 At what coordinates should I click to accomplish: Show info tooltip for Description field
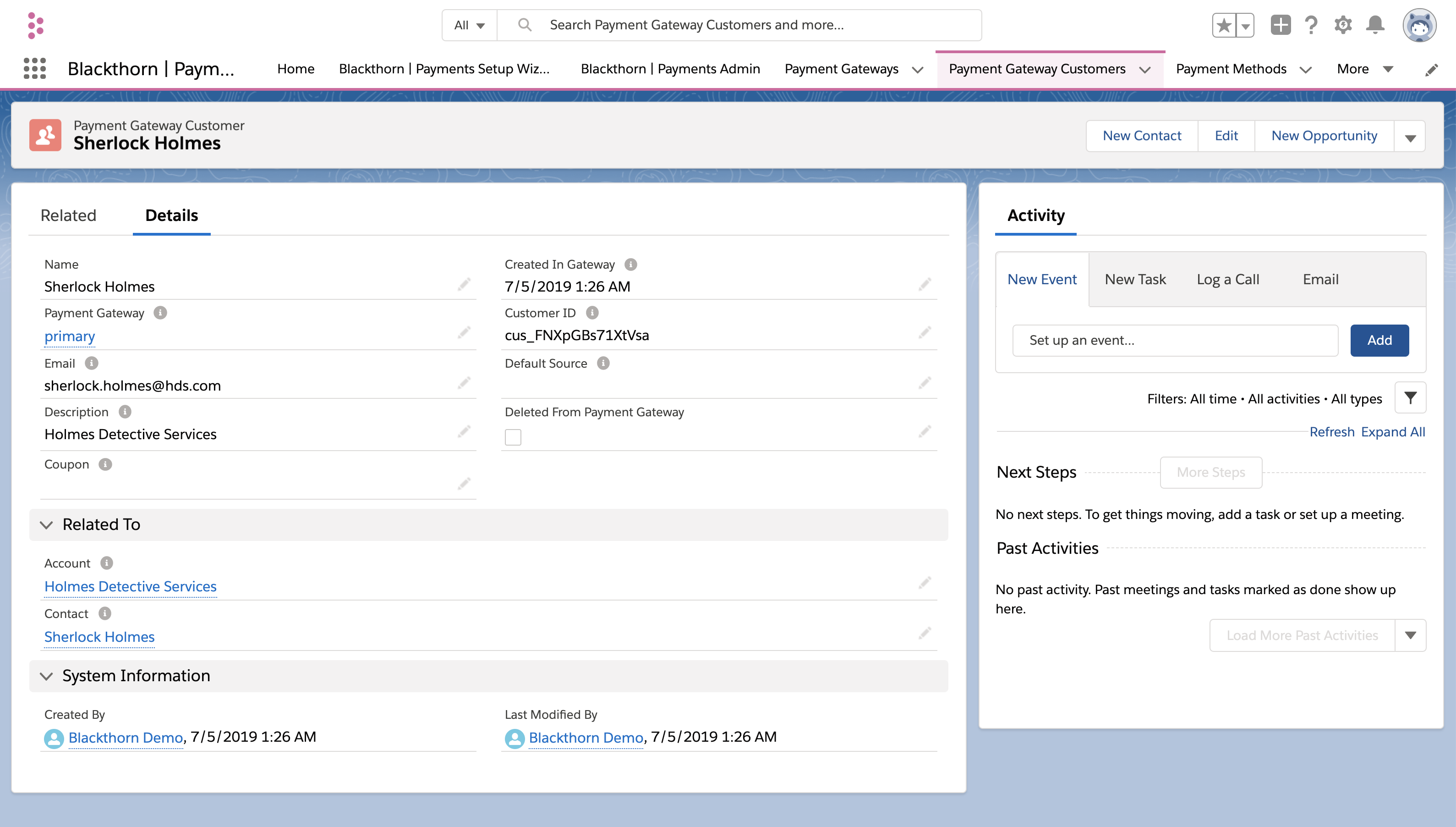tap(125, 412)
